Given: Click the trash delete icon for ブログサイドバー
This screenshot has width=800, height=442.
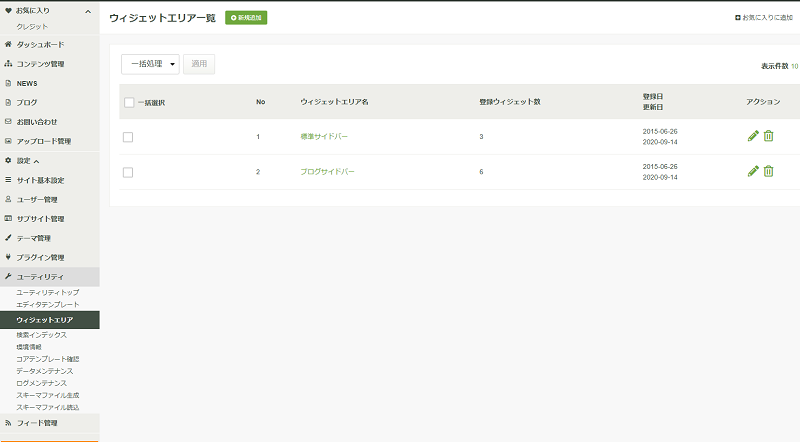Looking at the screenshot, I should (x=768, y=171).
